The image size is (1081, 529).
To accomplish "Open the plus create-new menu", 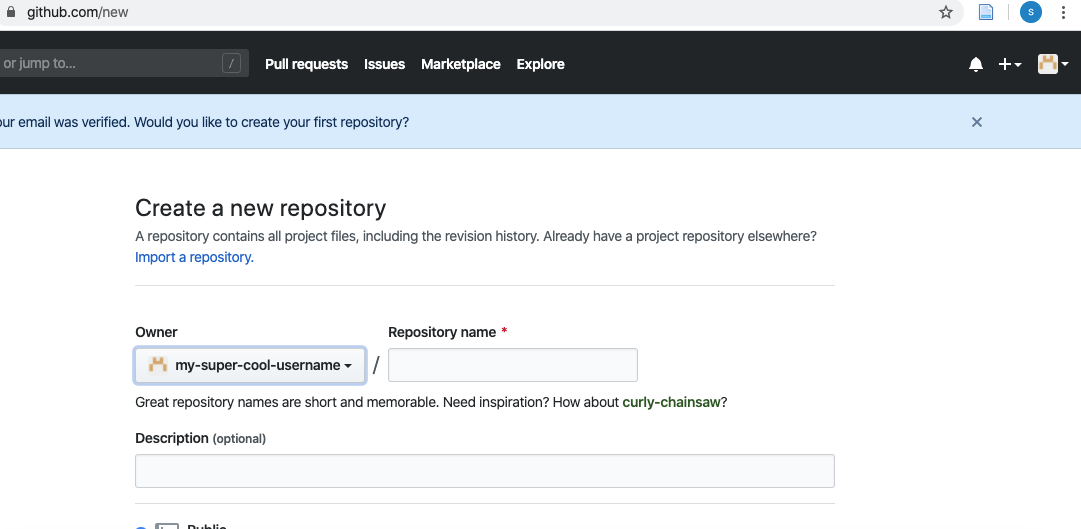I will pos(1010,64).
